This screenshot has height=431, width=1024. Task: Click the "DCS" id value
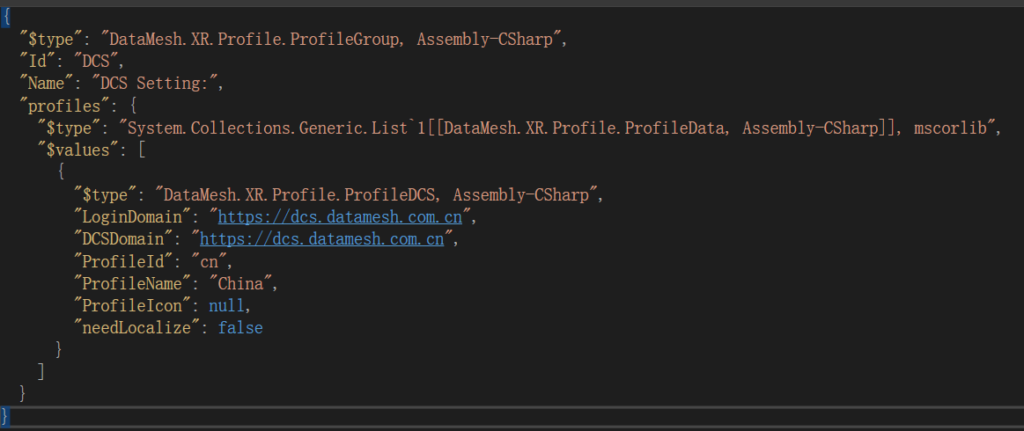click(x=99, y=61)
